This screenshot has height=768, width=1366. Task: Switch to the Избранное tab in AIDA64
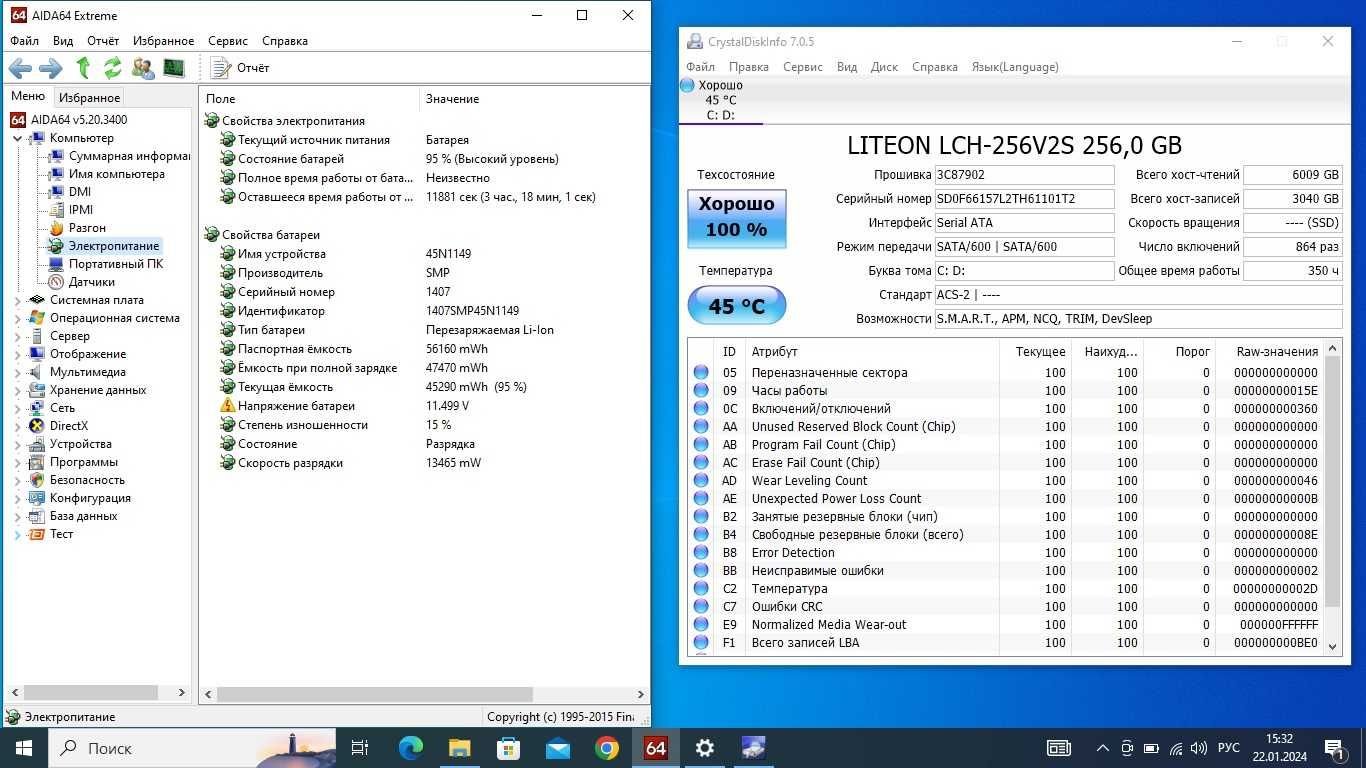[89, 97]
